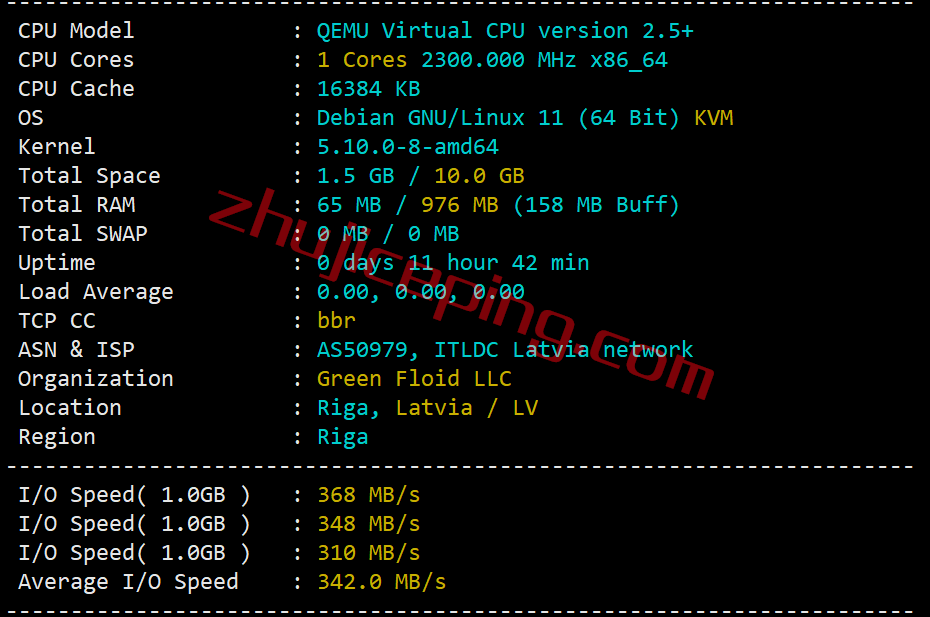Select the Average I/O Speed 342.0 MB/s

(381, 582)
